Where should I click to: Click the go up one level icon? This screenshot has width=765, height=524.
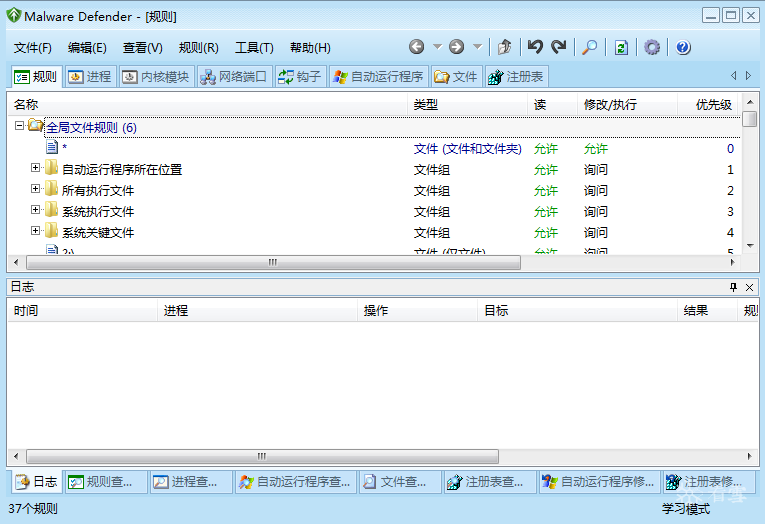pyautogui.click(x=504, y=47)
